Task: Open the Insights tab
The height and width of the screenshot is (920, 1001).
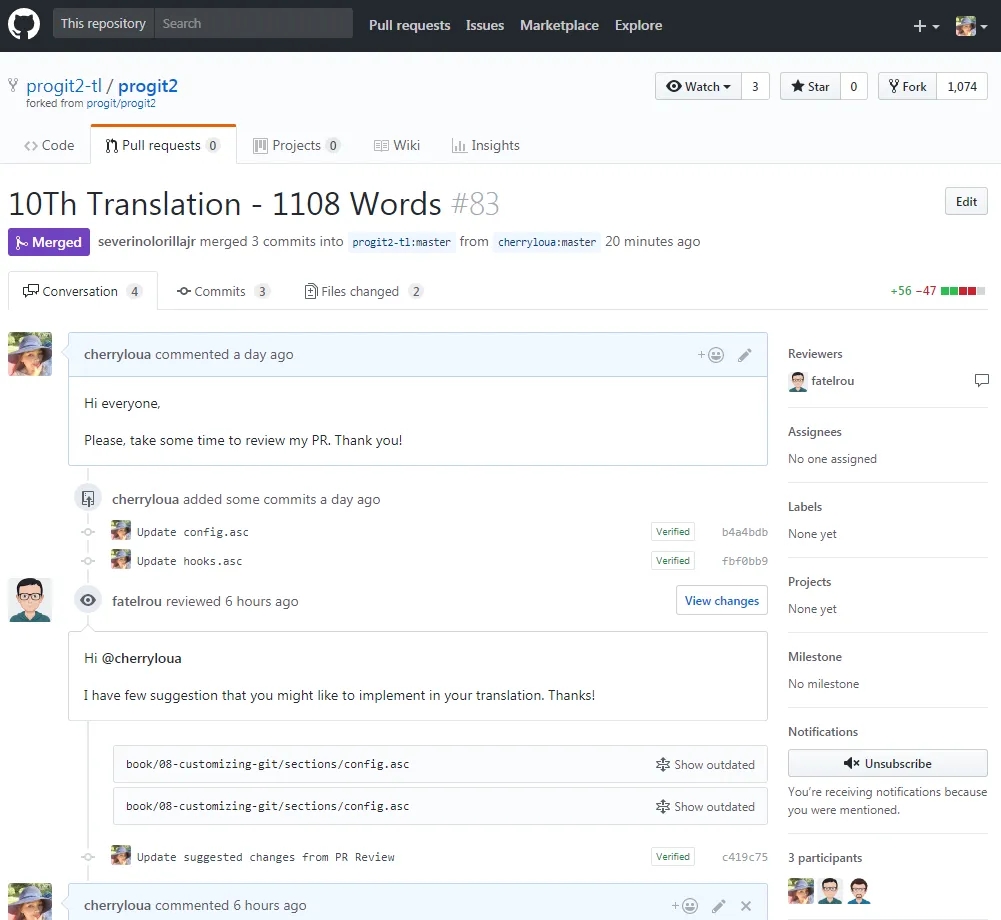Action: [486, 146]
